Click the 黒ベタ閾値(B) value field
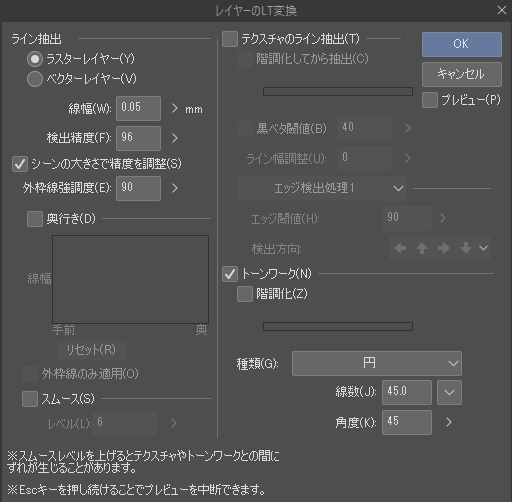Viewport: 512px width, 502px height. [x=364, y=128]
